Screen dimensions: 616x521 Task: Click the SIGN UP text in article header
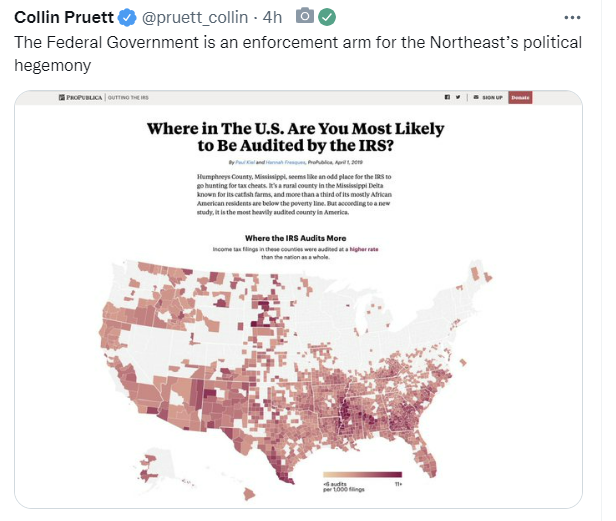click(x=492, y=97)
